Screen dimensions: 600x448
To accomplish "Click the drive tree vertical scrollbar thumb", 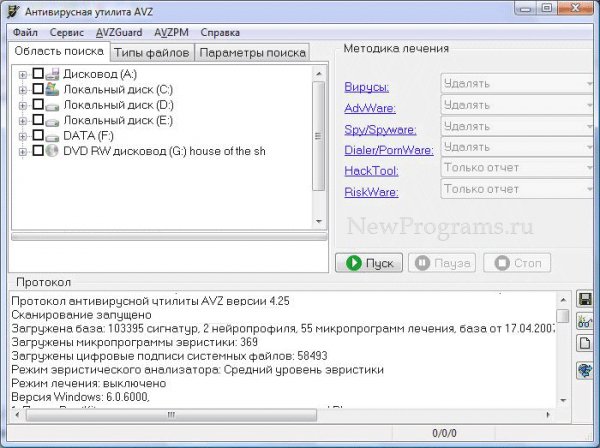I will click(x=318, y=136).
